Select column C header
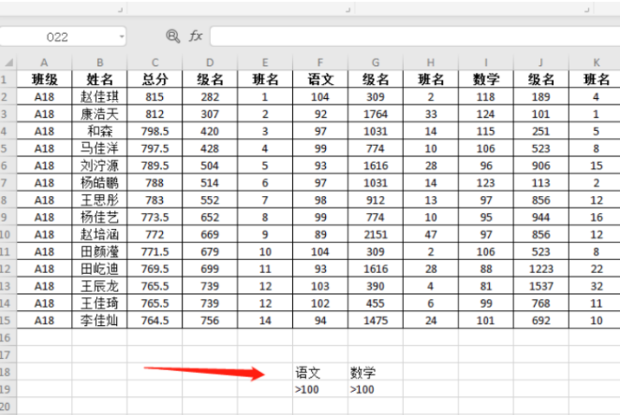Viewport: 620px width, 415px height. click(155, 62)
